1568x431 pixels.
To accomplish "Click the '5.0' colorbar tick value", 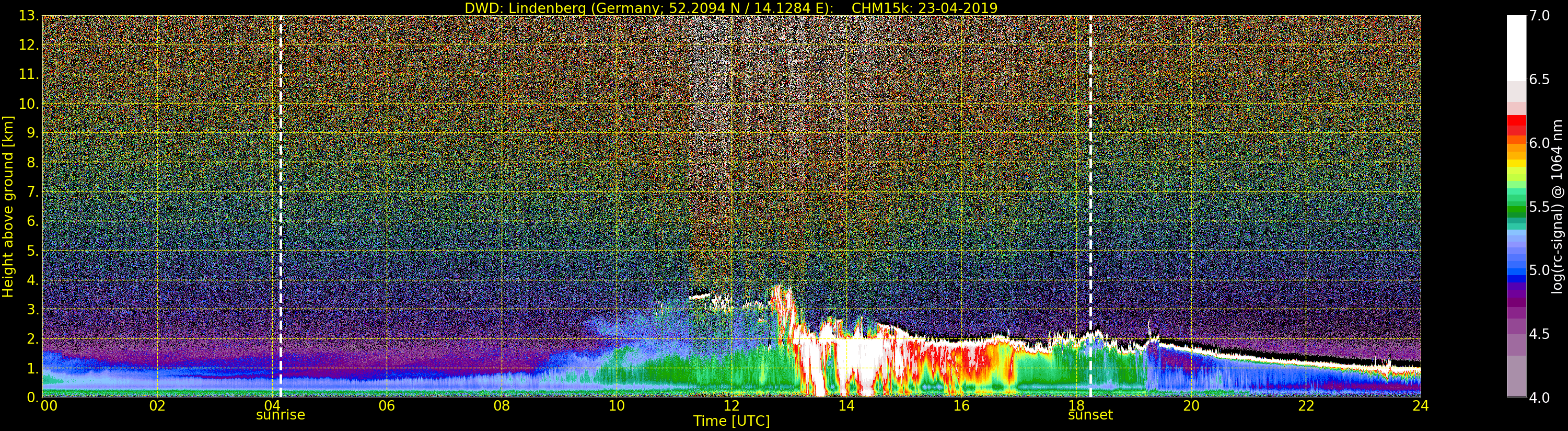I will coord(1539,270).
